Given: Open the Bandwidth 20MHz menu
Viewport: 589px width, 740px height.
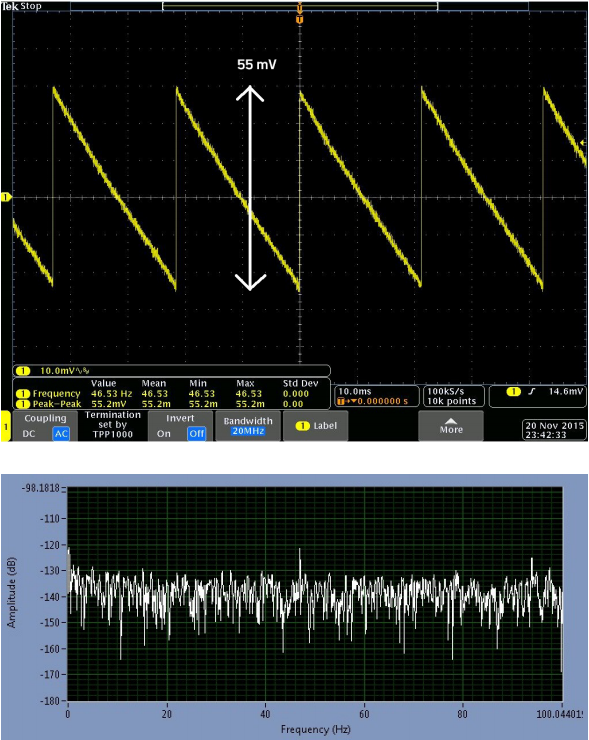Looking at the screenshot, I should (248, 426).
